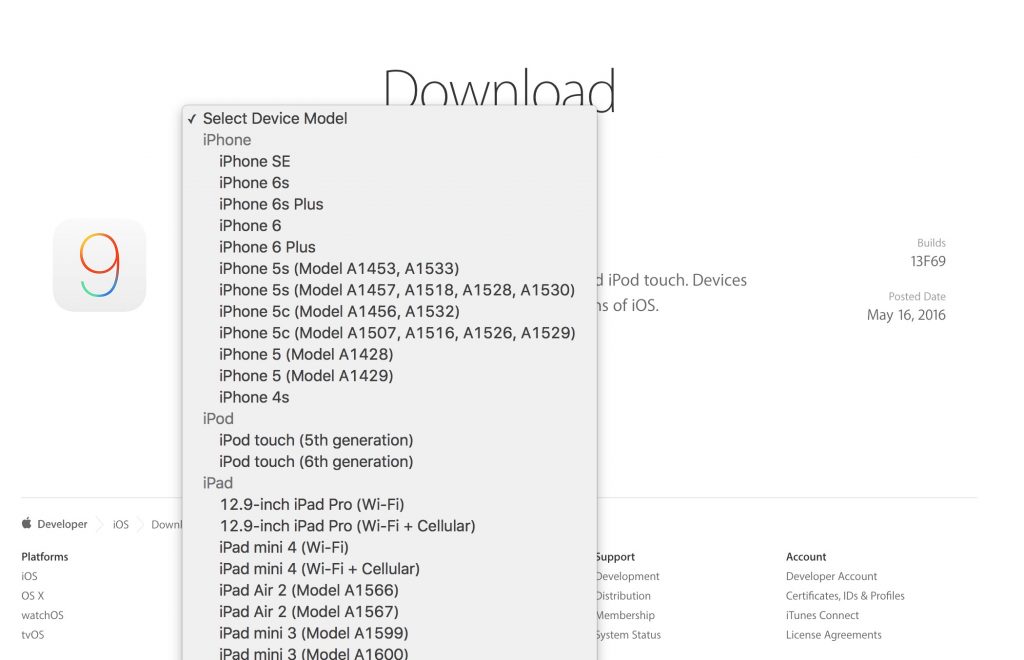The height and width of the screenshot is (660, 1024).
Task: Click the iOS breadcrumb item
Action: tap(120, 523)
